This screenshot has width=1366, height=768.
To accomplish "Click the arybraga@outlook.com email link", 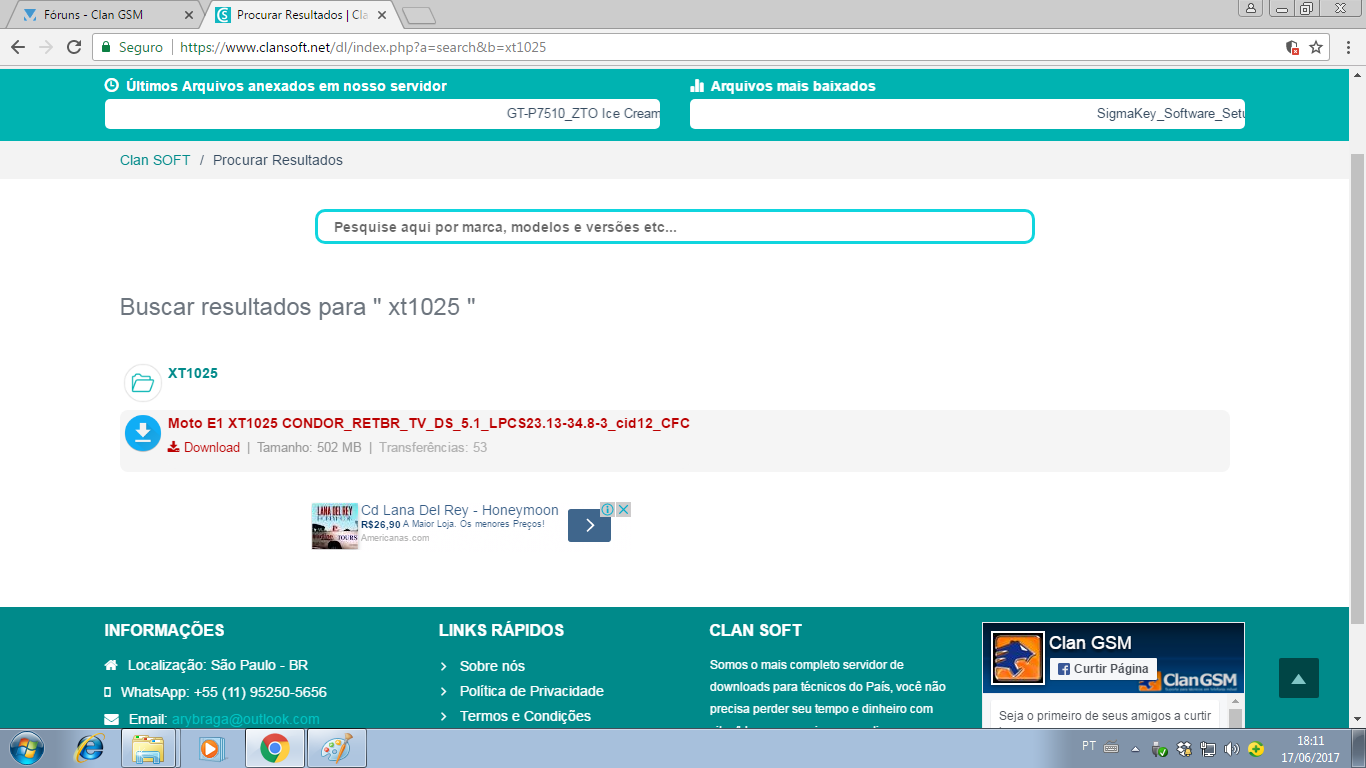I will 246,719.
